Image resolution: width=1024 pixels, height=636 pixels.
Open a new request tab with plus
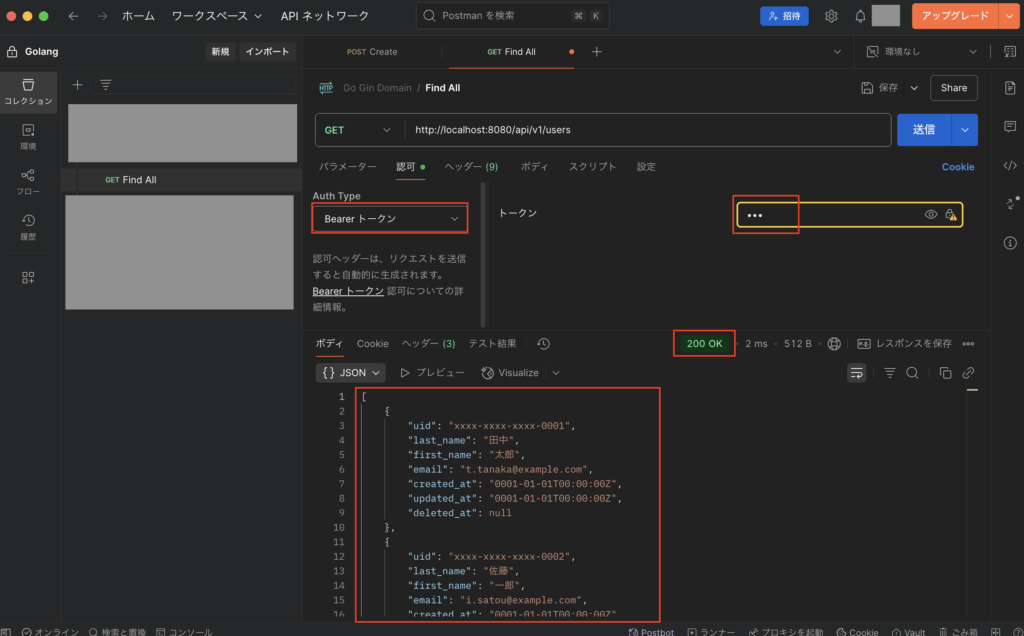(x=596, y=52)
